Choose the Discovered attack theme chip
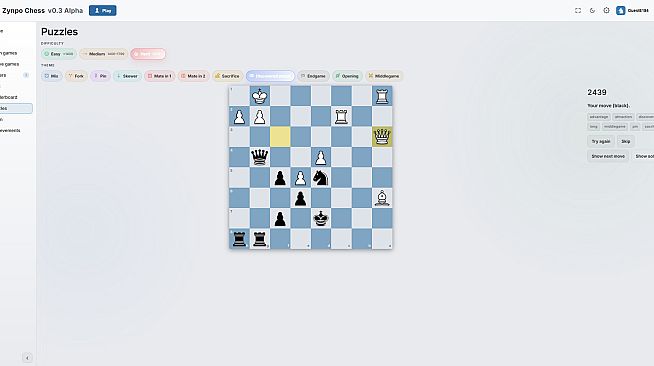 click(x=270, y=76)
